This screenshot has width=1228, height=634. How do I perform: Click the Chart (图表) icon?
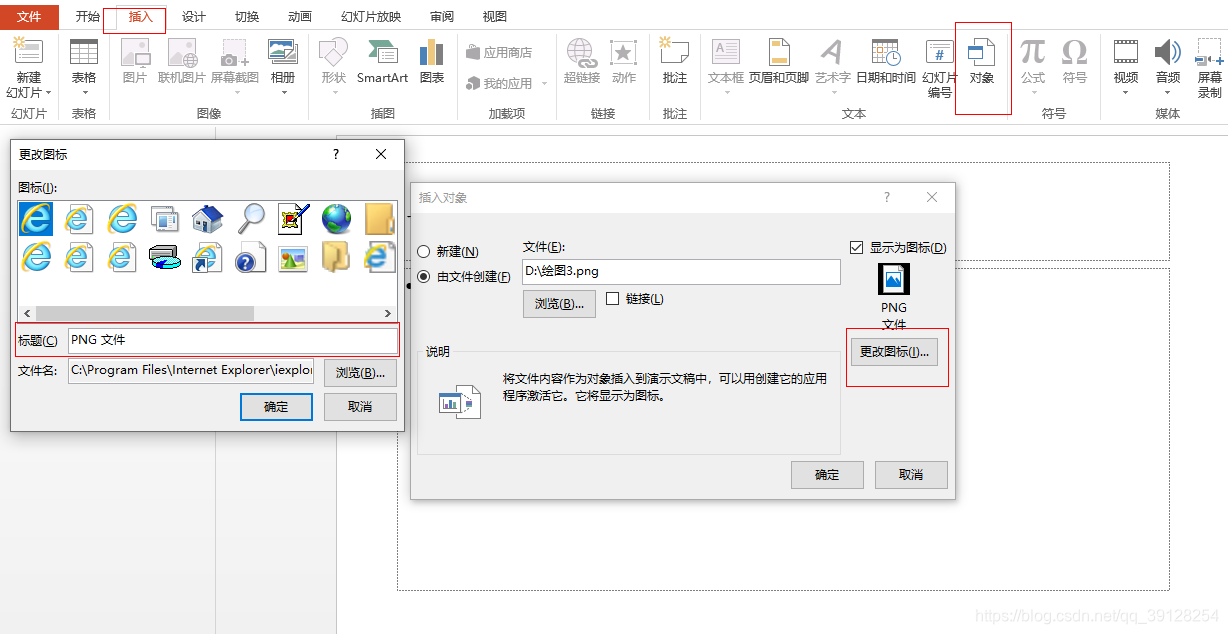point(432,52)
